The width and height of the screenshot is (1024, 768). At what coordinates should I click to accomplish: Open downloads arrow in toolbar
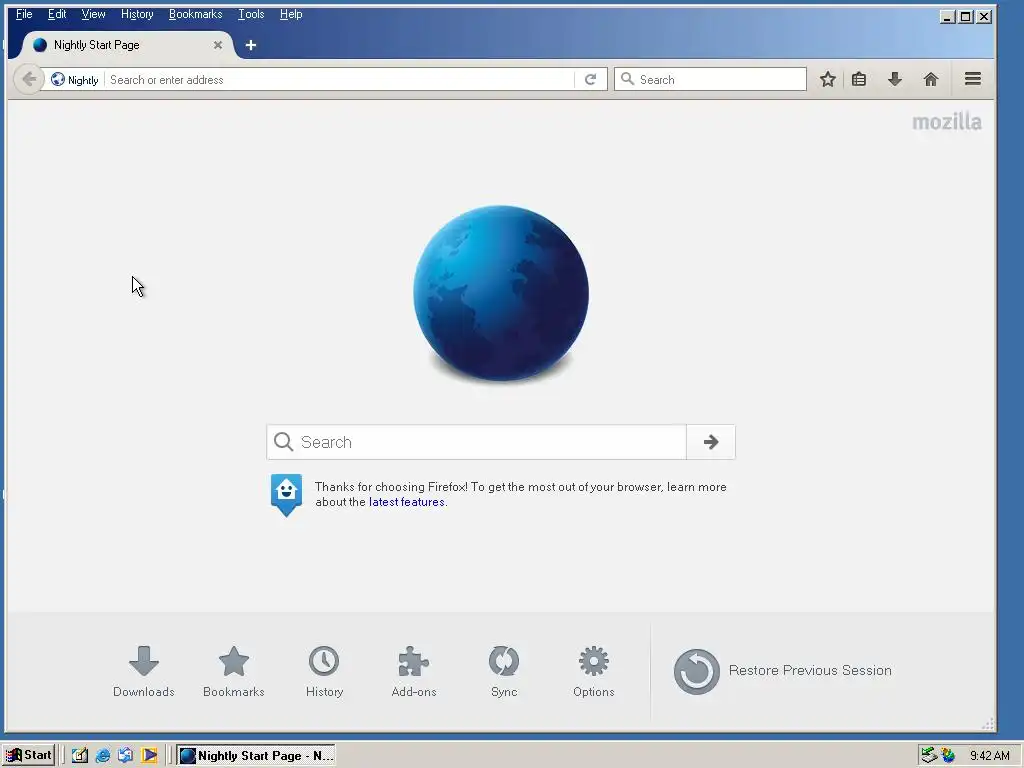pos(895,80)
